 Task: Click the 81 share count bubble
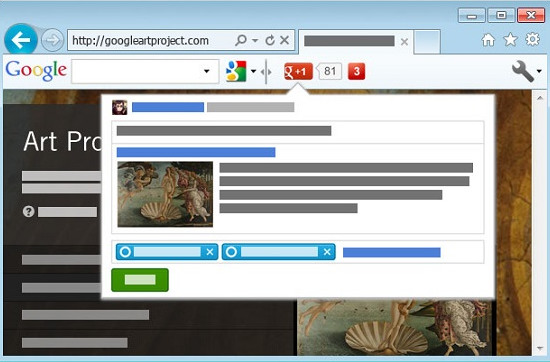point(329,72)
